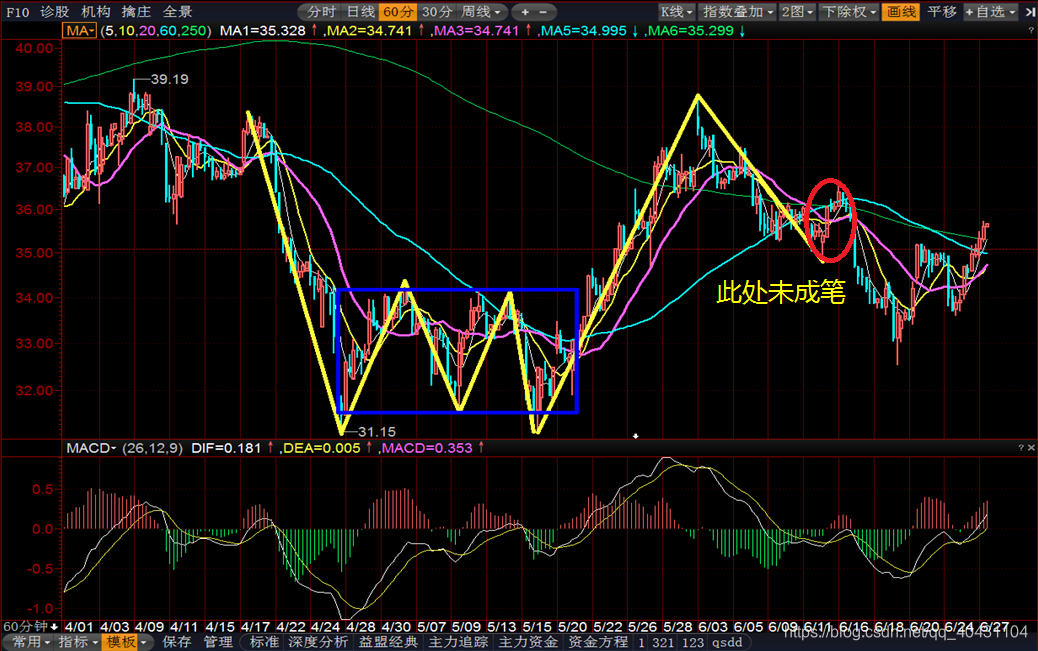Click the 4/01 date on time axis
Screen dimensions: 1038x651
point(79,626)
